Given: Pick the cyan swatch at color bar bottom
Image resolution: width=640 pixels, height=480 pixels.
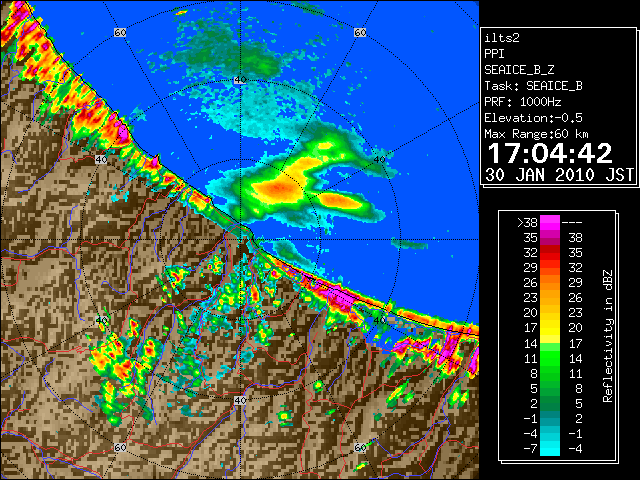Looking at the screenshot, I should point(550,448).
